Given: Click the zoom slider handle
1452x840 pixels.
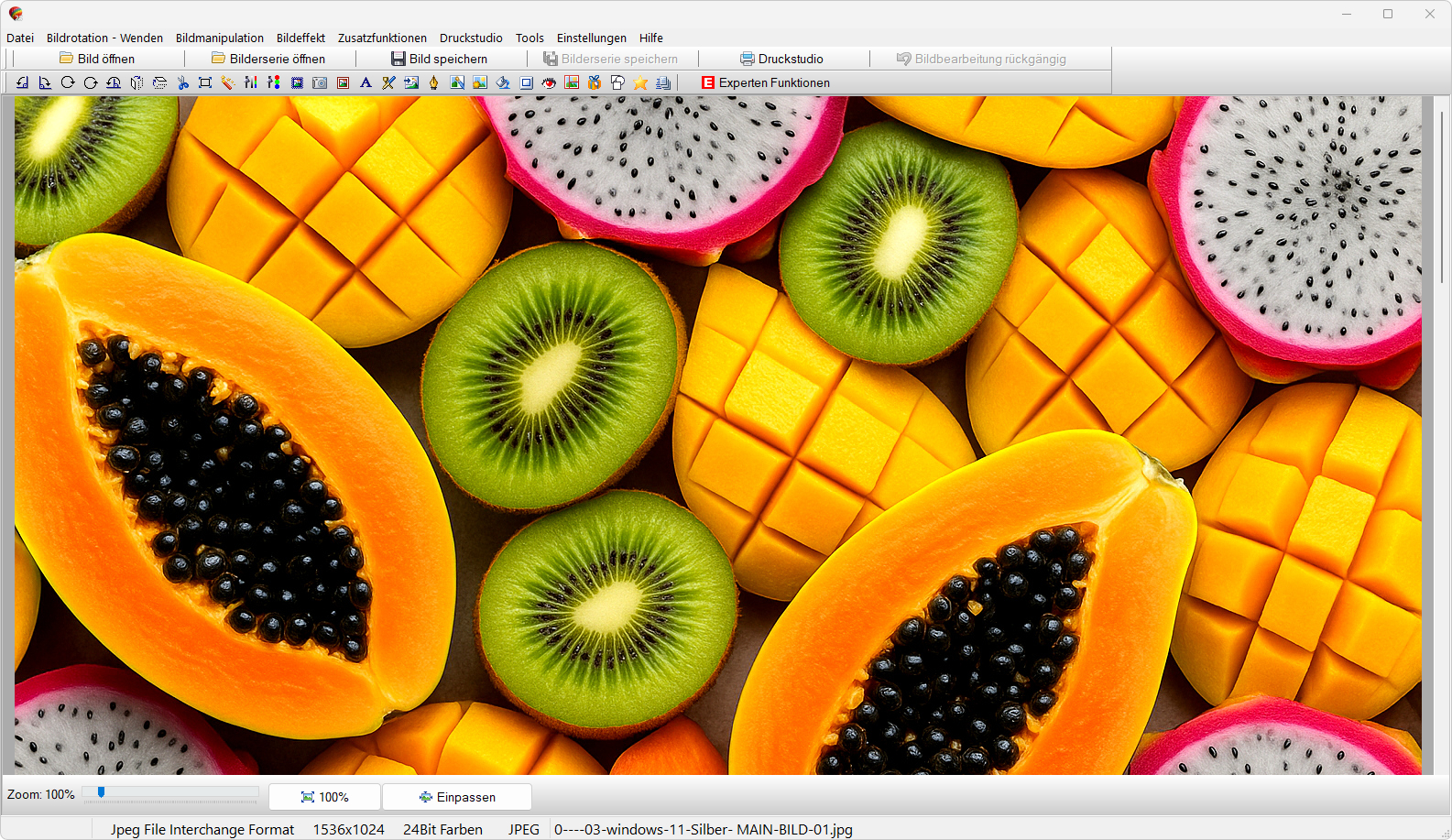Looking at the screenshot, I should coord(101,792).
